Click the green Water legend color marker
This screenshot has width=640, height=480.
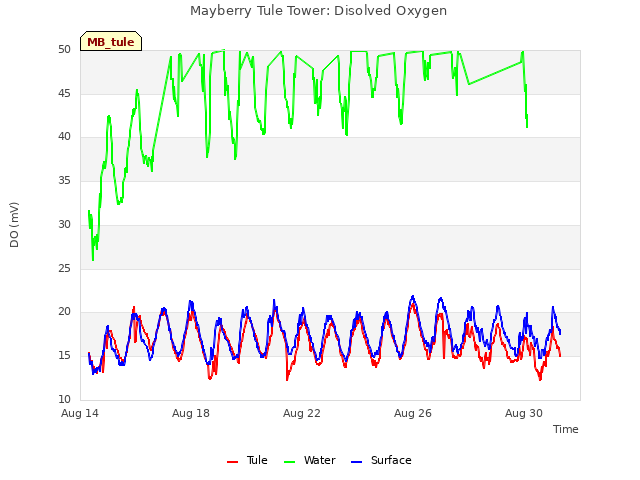(x=289, y=462)
